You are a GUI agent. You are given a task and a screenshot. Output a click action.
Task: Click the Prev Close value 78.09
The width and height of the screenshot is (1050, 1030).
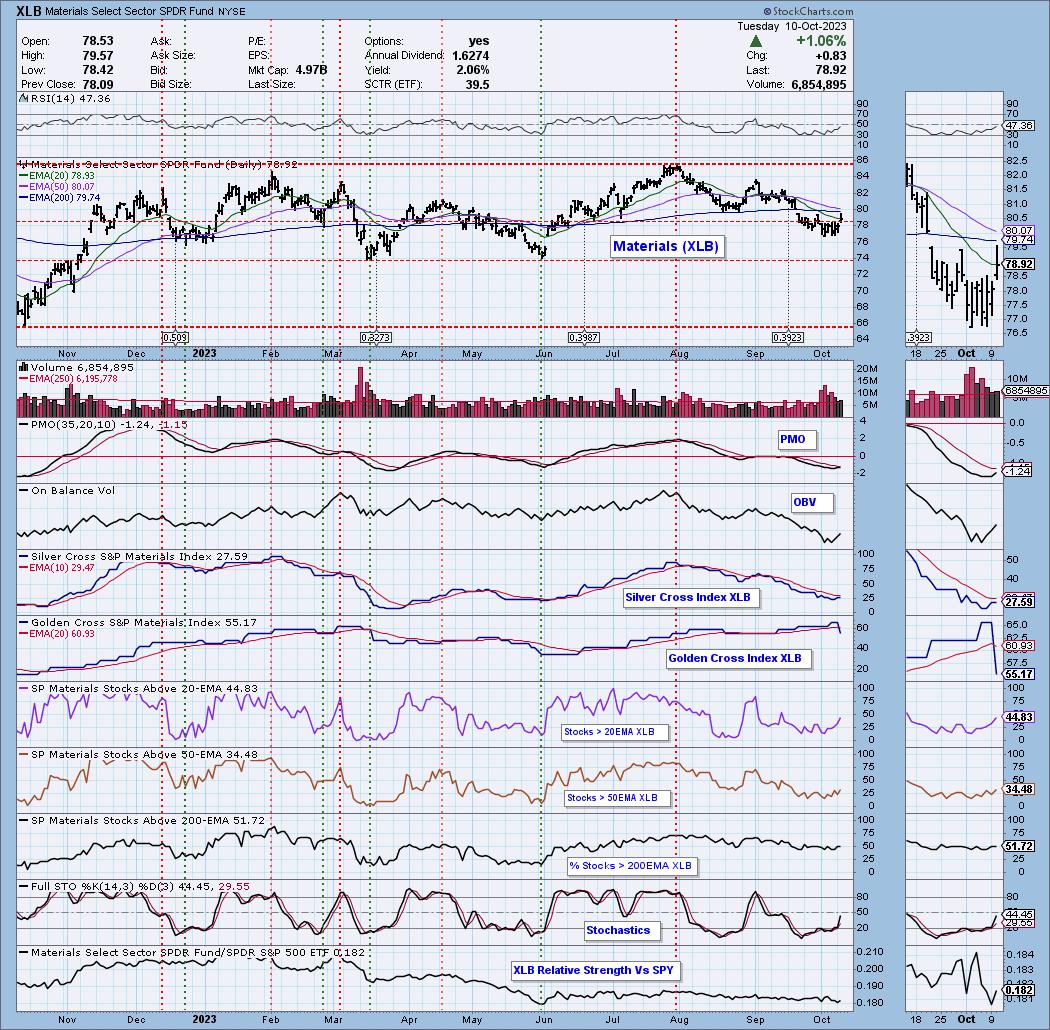[98, 84]
